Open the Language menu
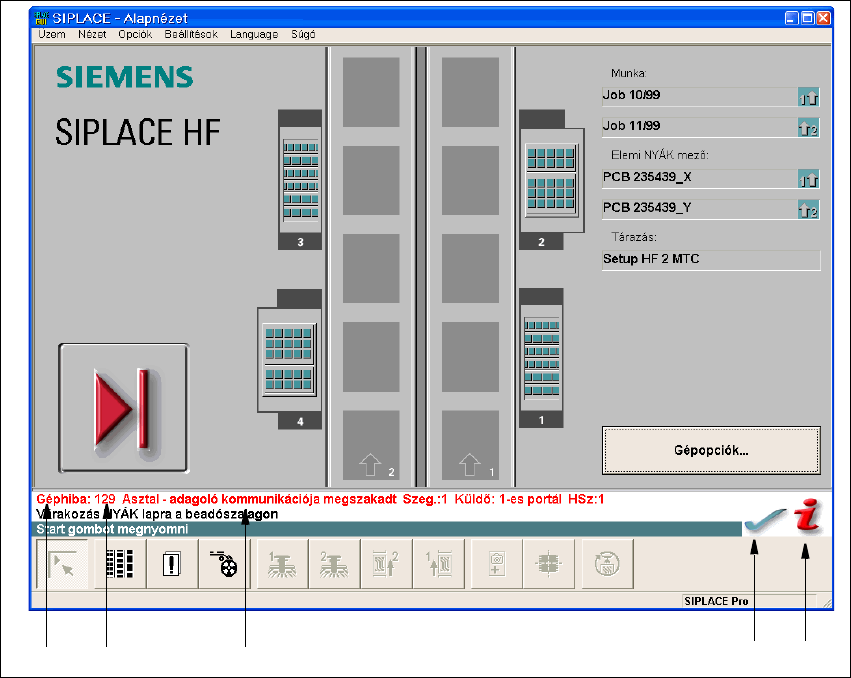The width and height of the screenshot is (851, 678). (254, 34)
